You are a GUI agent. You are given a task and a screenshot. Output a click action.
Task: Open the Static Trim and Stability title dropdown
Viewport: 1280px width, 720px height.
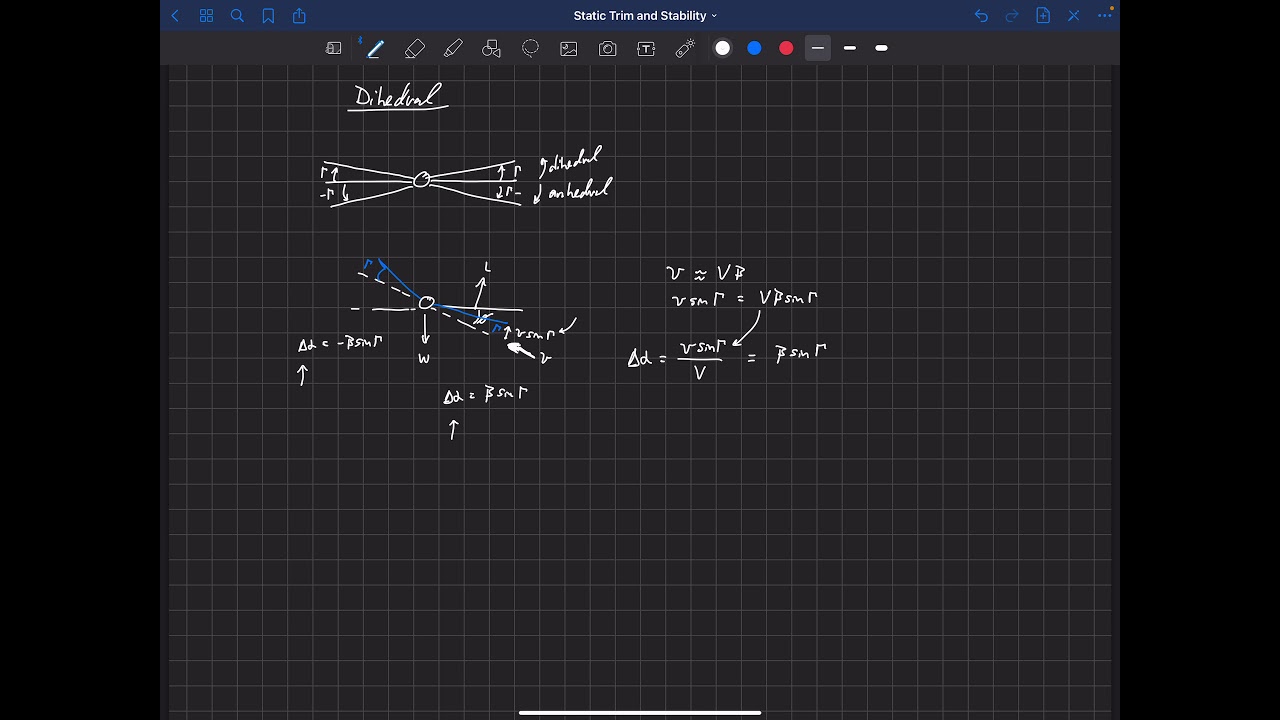click(x=645, y=16)
